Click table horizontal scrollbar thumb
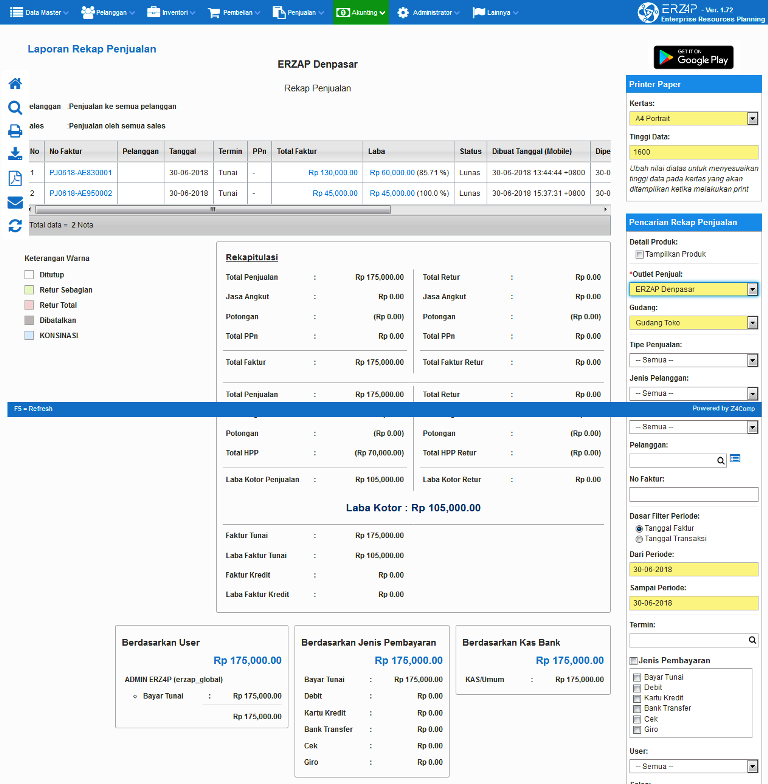This screenshot has width=768, height=784. point(213,210)
